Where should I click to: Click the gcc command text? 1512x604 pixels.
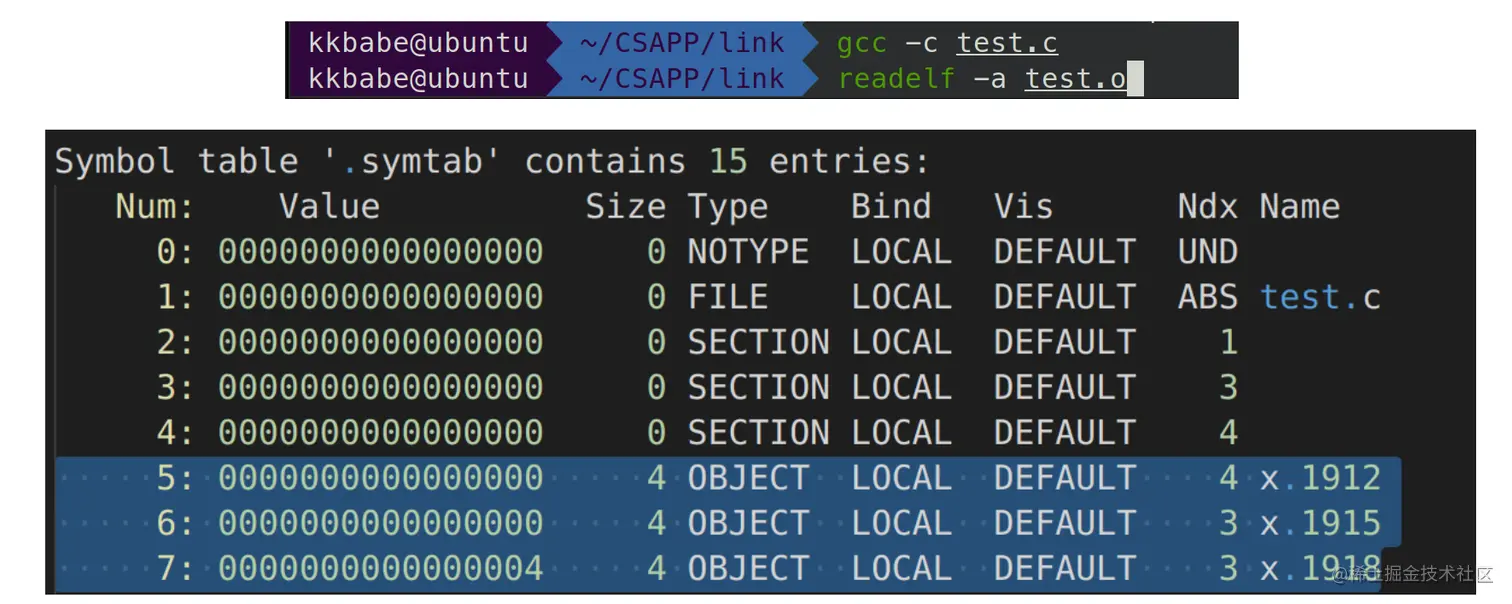pyautogui.click(x=862, y=44)
